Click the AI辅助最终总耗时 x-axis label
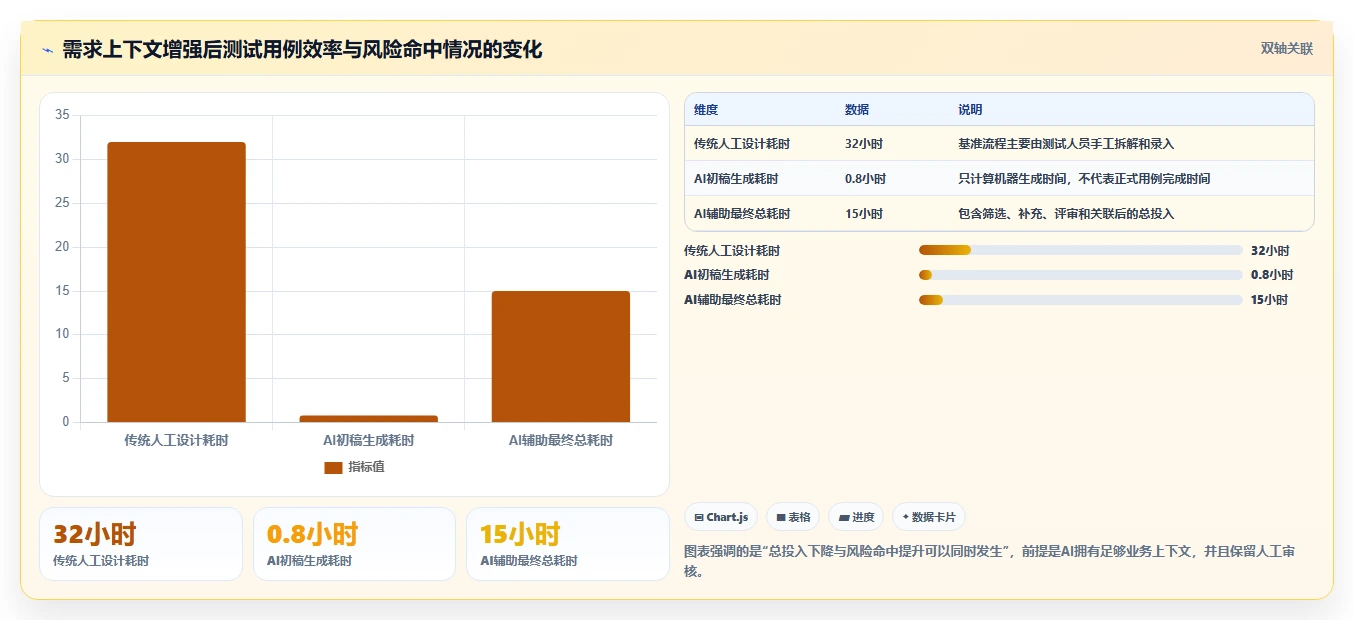The width and height of the screenshot is (1354, 620). [561, 440]
